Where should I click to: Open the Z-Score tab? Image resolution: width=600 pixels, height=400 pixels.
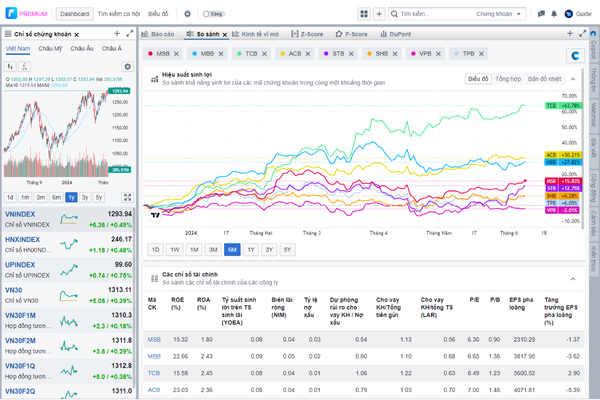pyautogui.click(x=307, y=34)
